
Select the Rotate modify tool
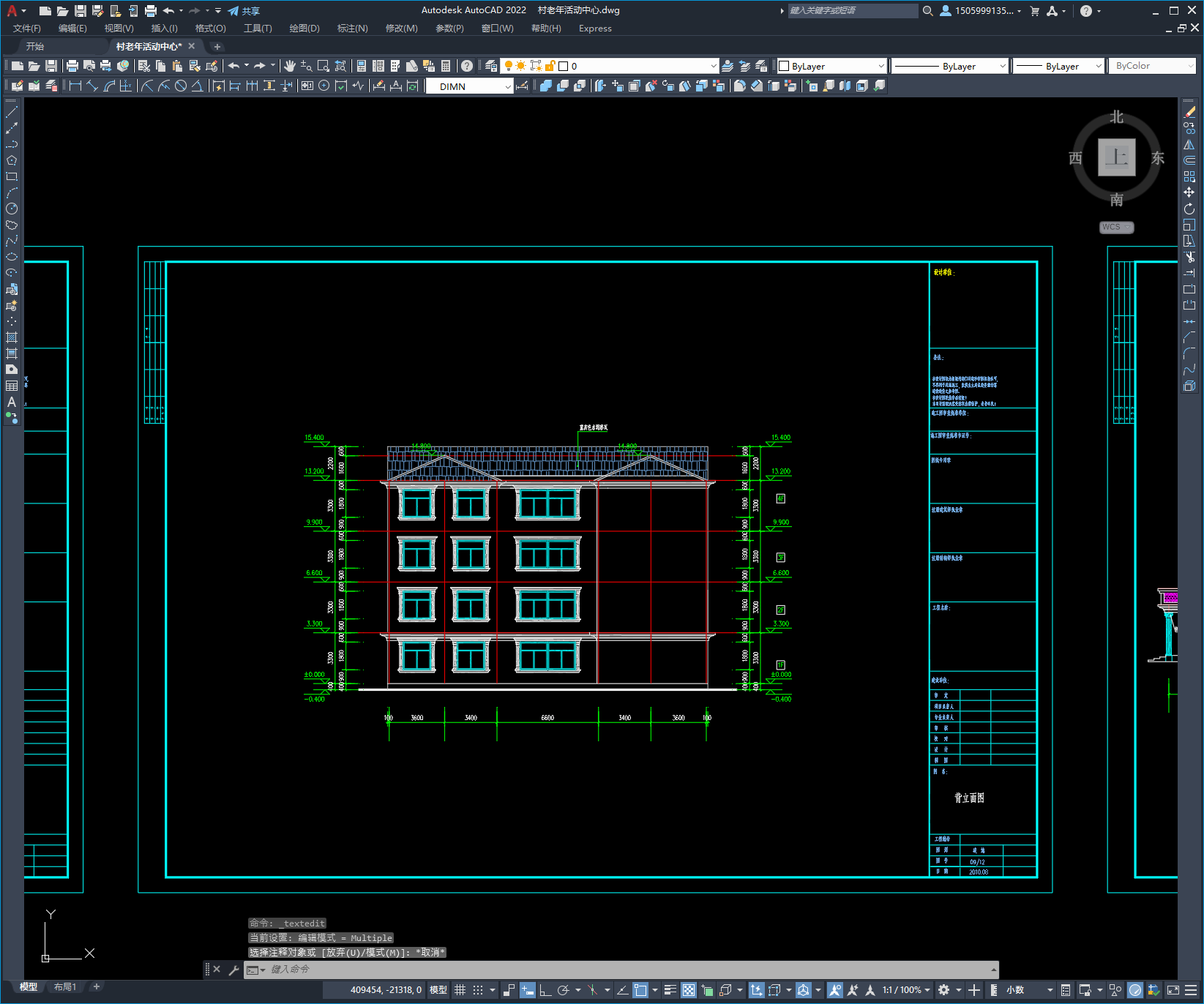click(x=1189, y=209)
